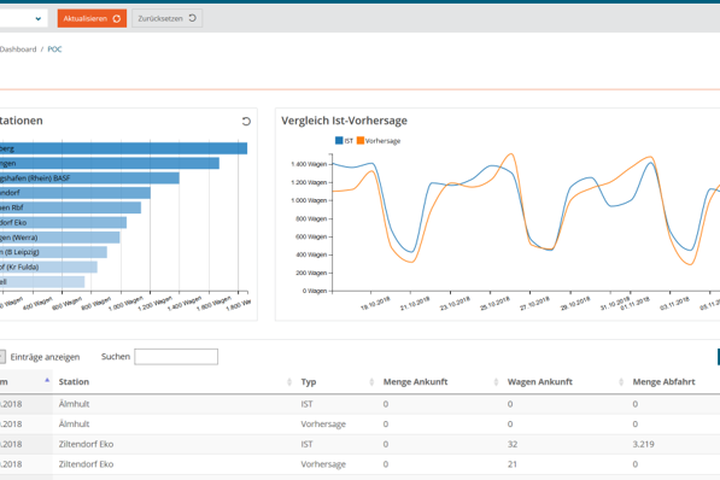Image resolution: width=720 pixels, height=480 pixels.
Task: Toggle the Vorhersage series in legend
Action: click(379, 141)
